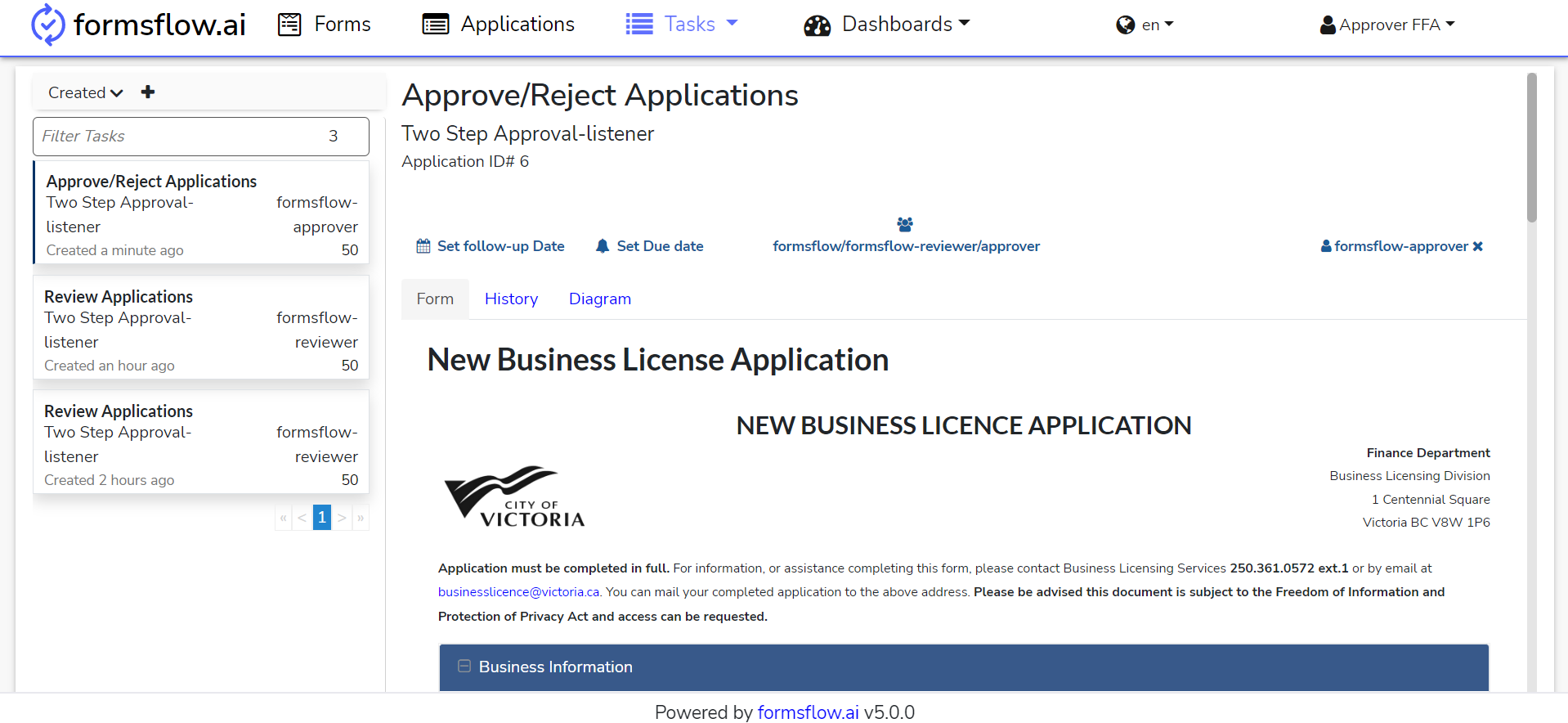Select page 1 in pagination
The image size is (1568, 723).
[322, 518]
